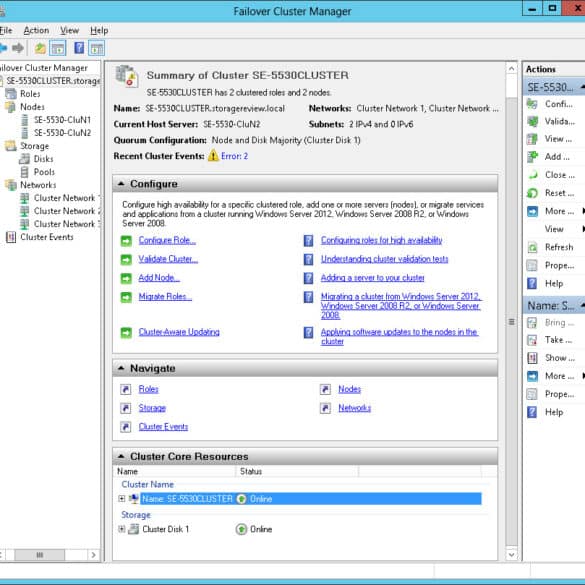Click the green arrow beside Validate Cluster
The height and width of the screenshot is (585, 585).
point(126,260)
